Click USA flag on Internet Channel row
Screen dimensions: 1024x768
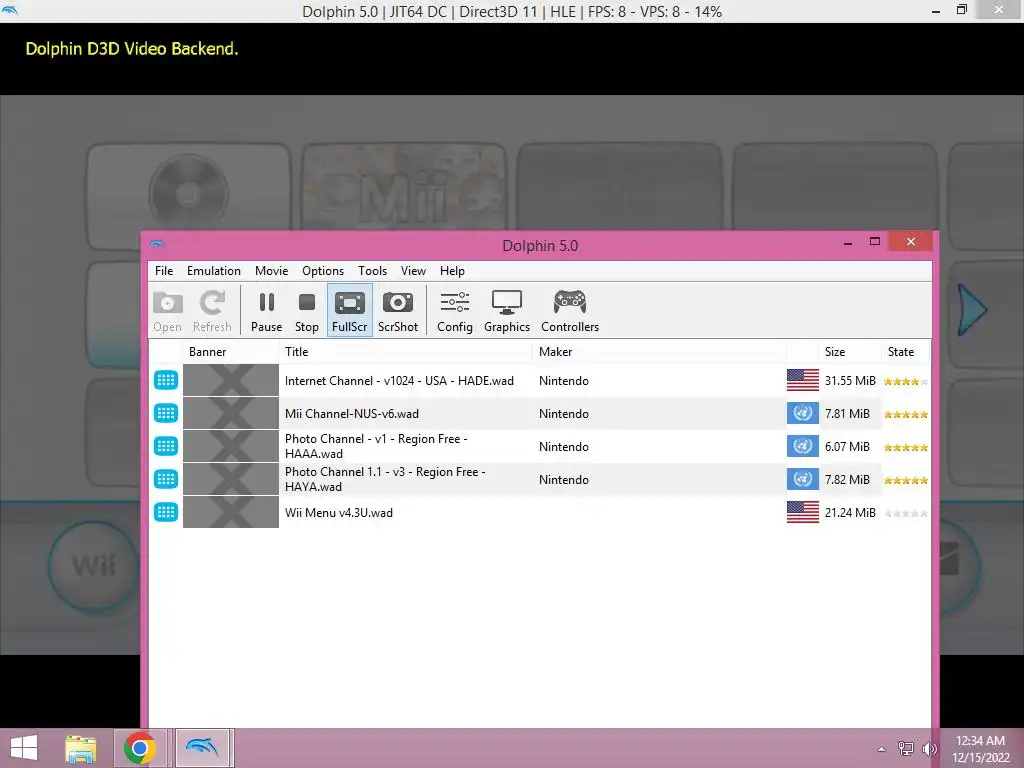pos(803,380)
